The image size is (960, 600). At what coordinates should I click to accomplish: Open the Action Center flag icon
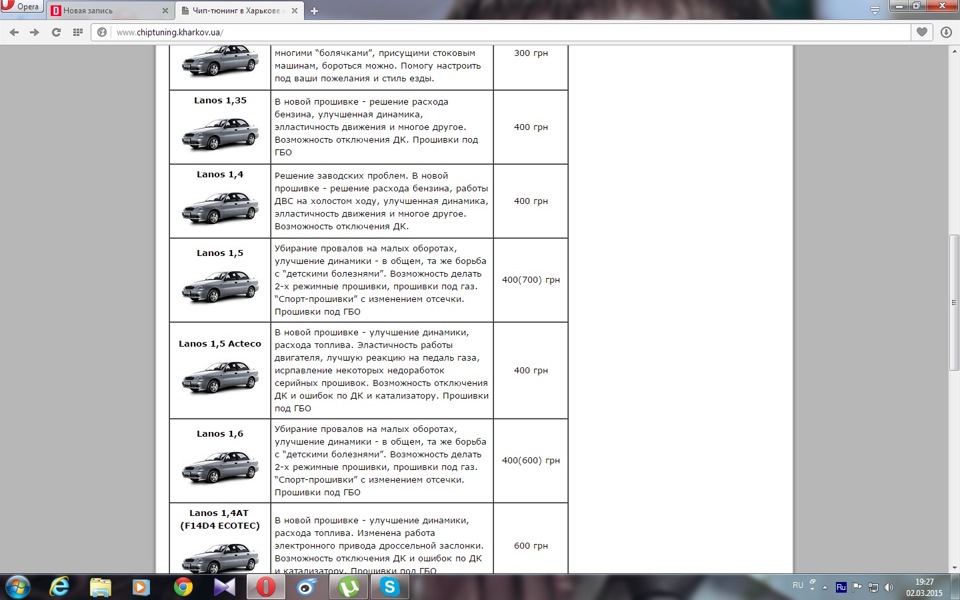857,587
